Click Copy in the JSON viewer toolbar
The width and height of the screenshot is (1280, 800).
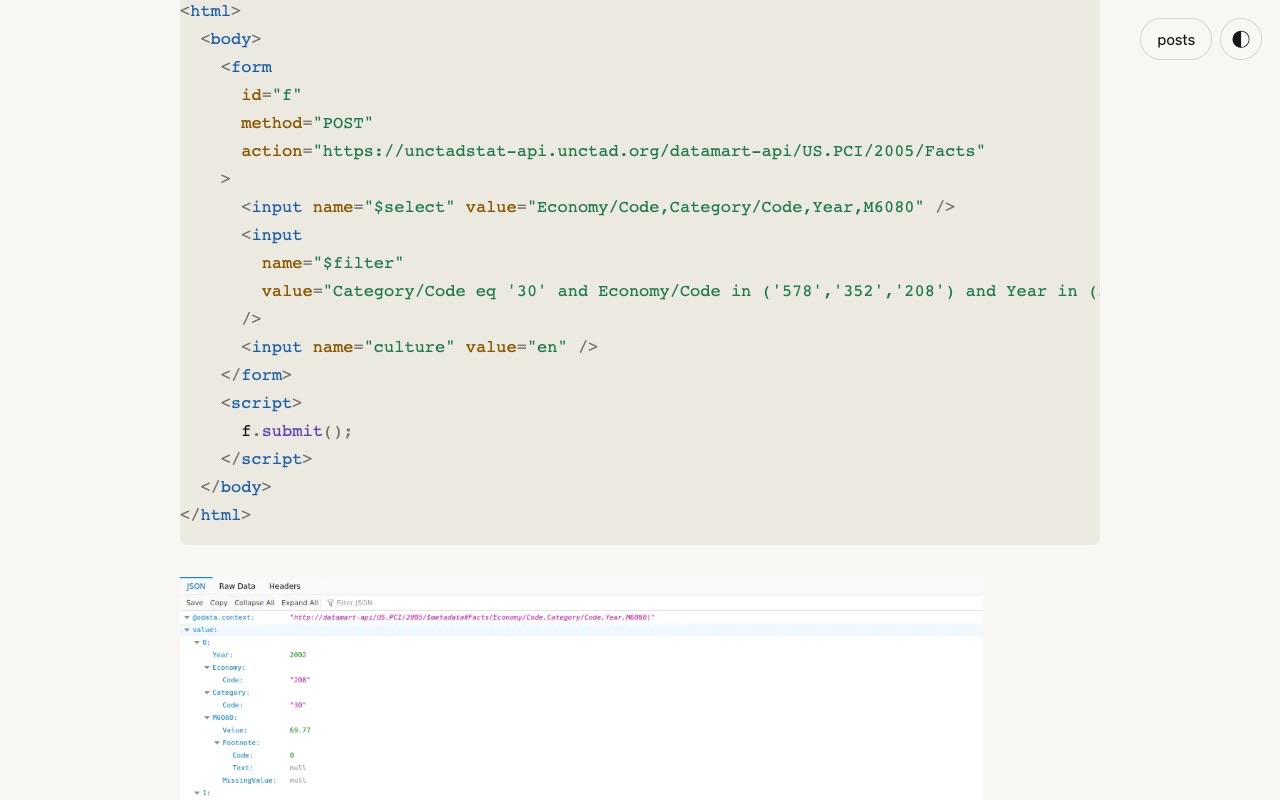point(219,603)
